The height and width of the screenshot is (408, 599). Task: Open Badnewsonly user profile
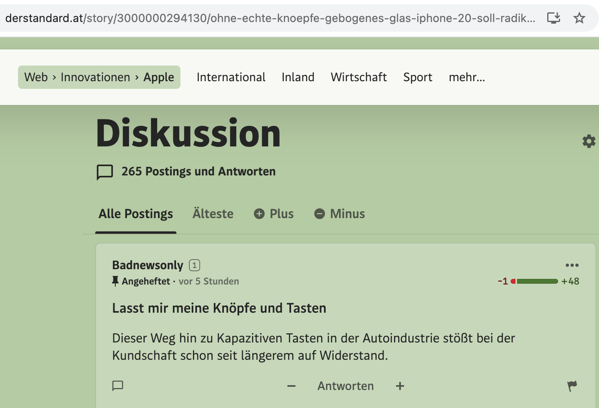point(147,265)
